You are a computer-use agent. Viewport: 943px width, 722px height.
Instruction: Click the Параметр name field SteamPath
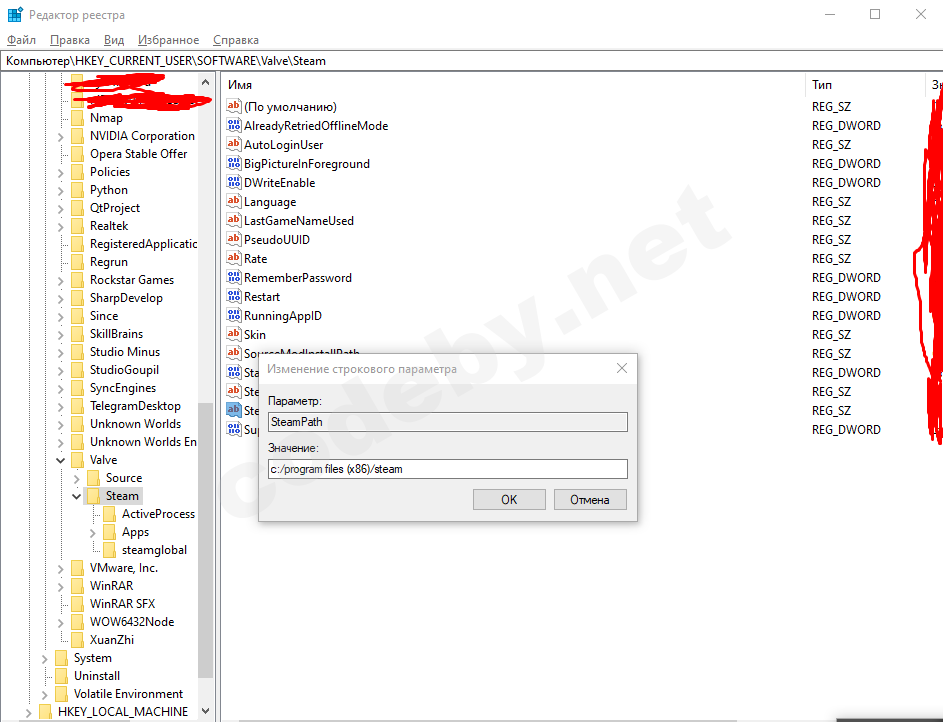click(447, 421)
